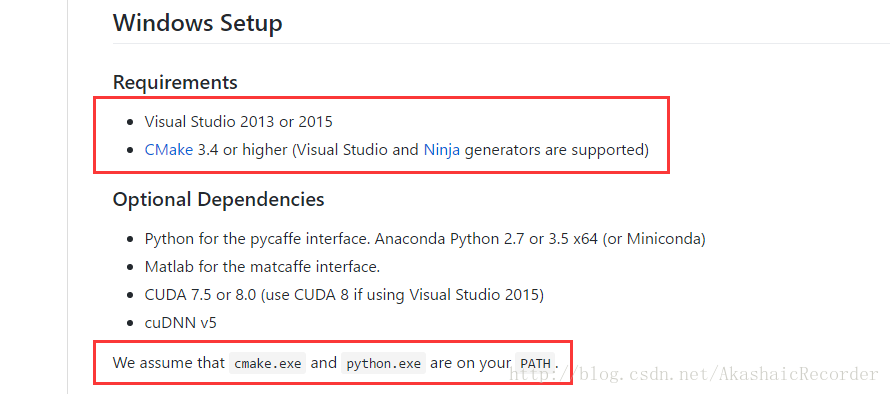This screenshot has width=890, height=394.
Task: Click the Matlab for the matcaffe interface line
Action: tap(262, 267)
